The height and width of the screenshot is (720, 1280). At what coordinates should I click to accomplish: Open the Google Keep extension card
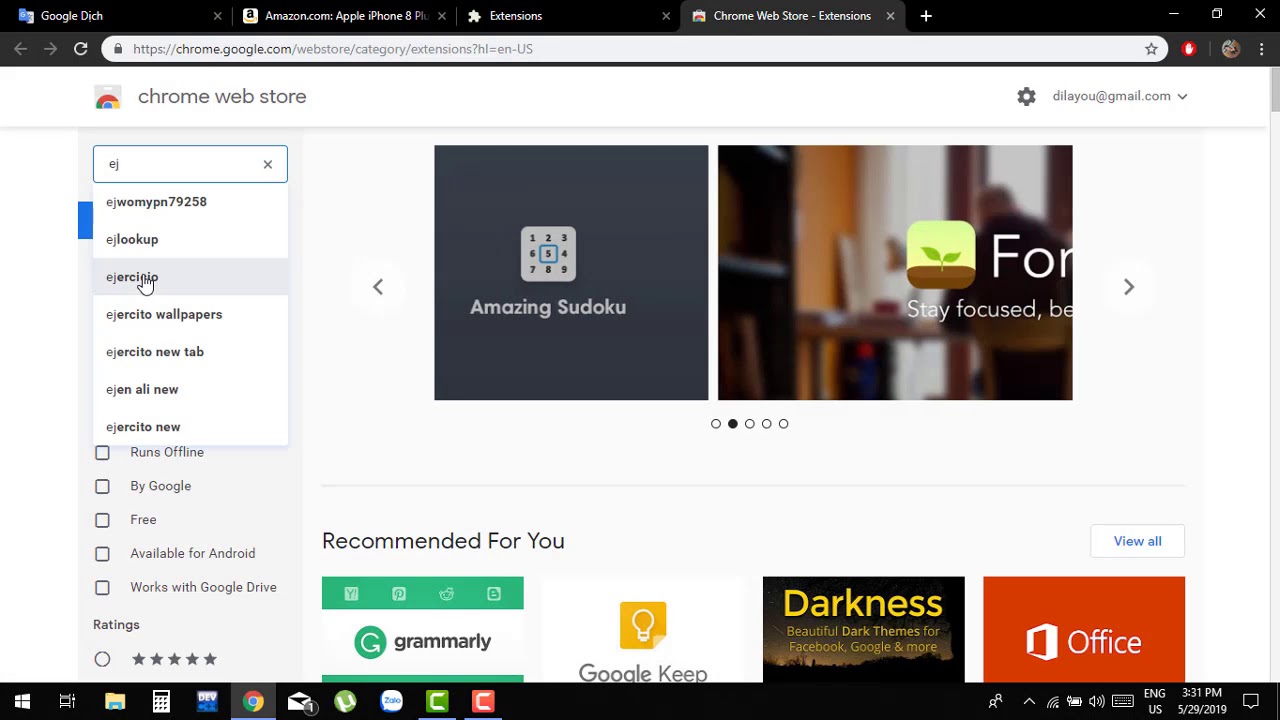pos(643,629)
